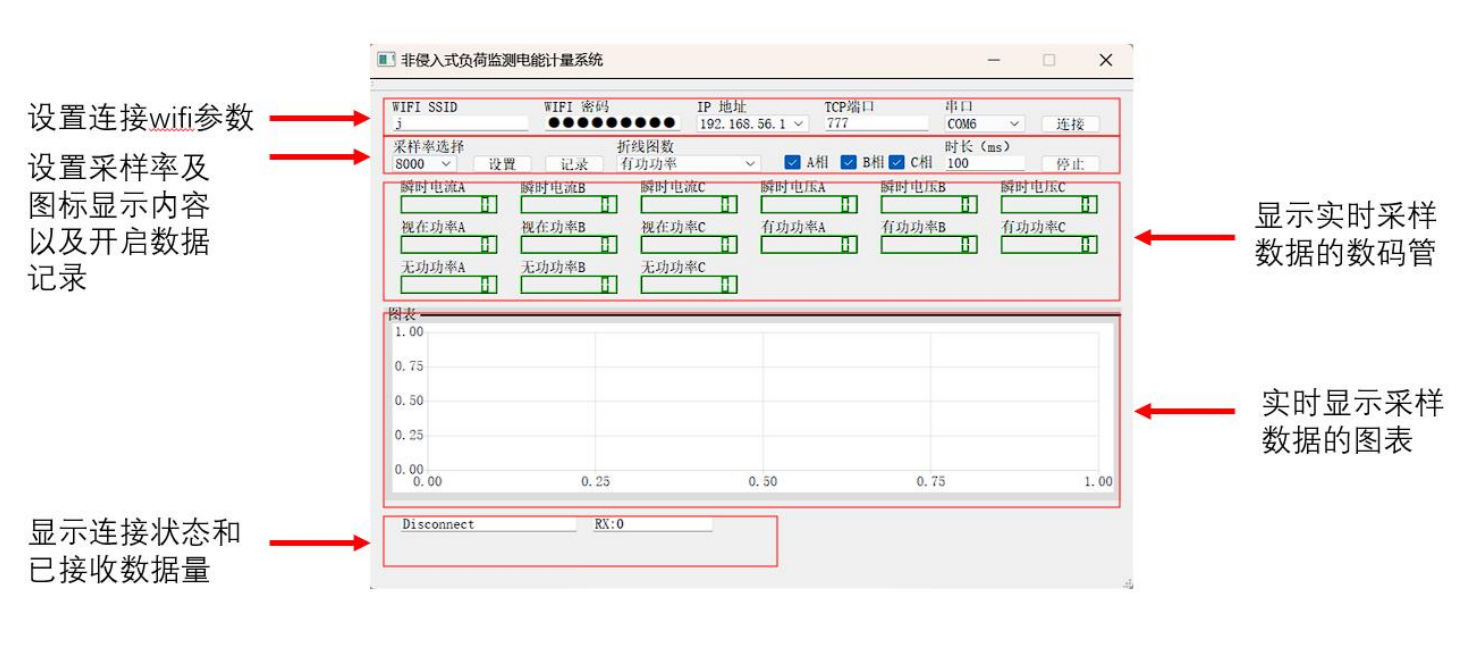Click the 时长(ms) field showing 100
The width and height of the screenshot is (1477, 650).
tap(985, 164)
